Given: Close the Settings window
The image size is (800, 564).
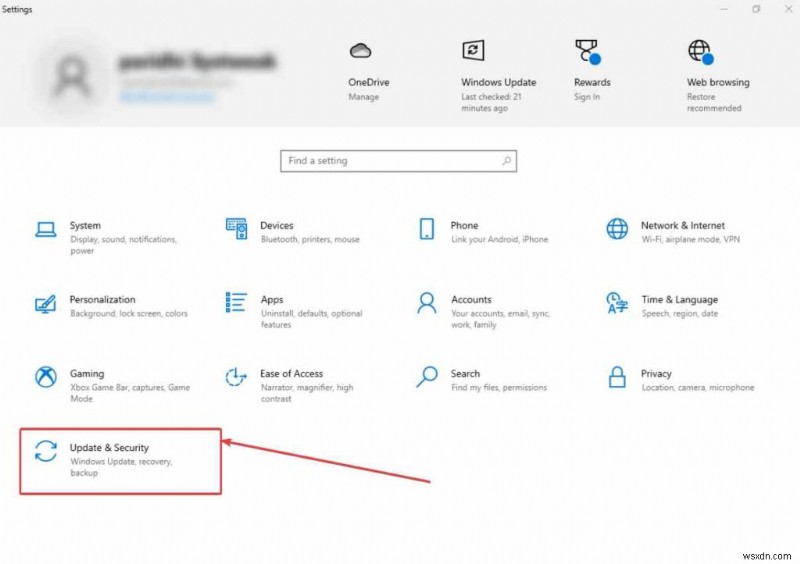Looking at the screenshot, I should pos(788,9).
